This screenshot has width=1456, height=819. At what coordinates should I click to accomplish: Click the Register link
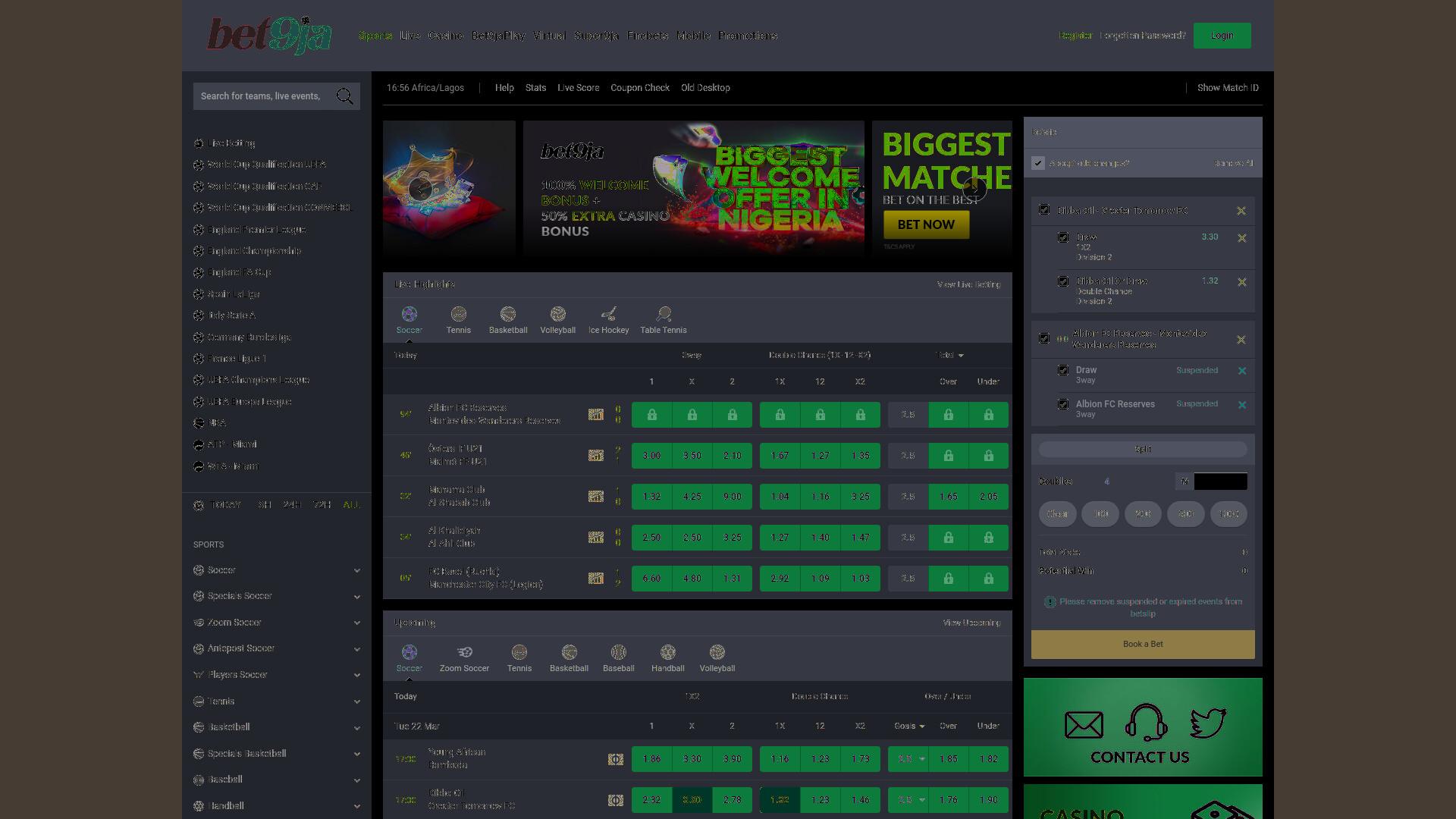(x=1075, y=36)
